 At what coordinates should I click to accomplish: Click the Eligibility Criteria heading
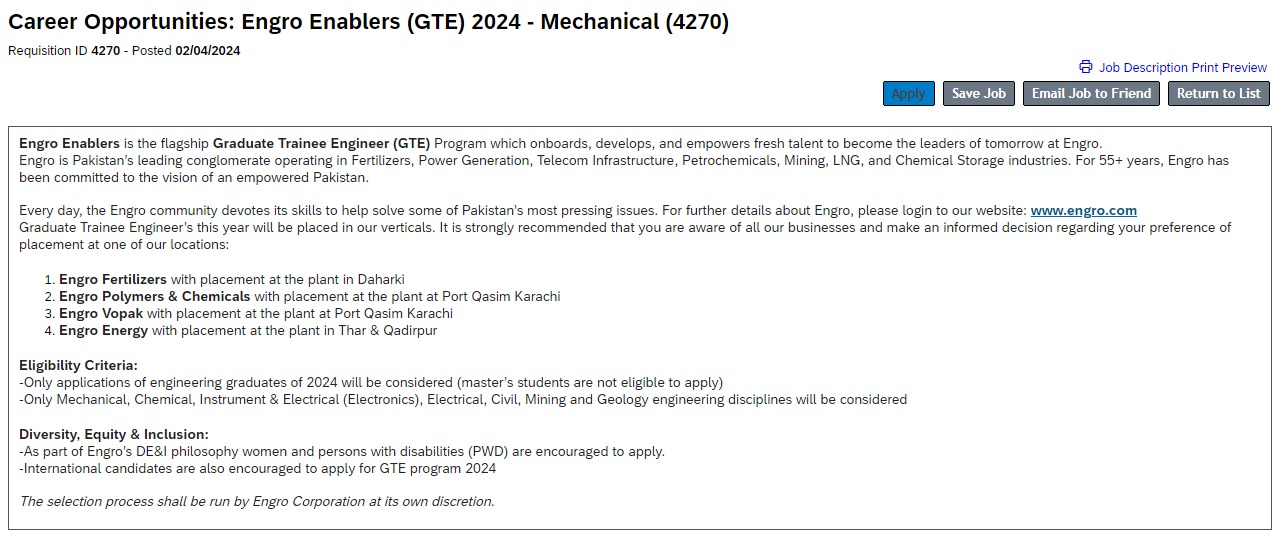[x=78, y=365]
